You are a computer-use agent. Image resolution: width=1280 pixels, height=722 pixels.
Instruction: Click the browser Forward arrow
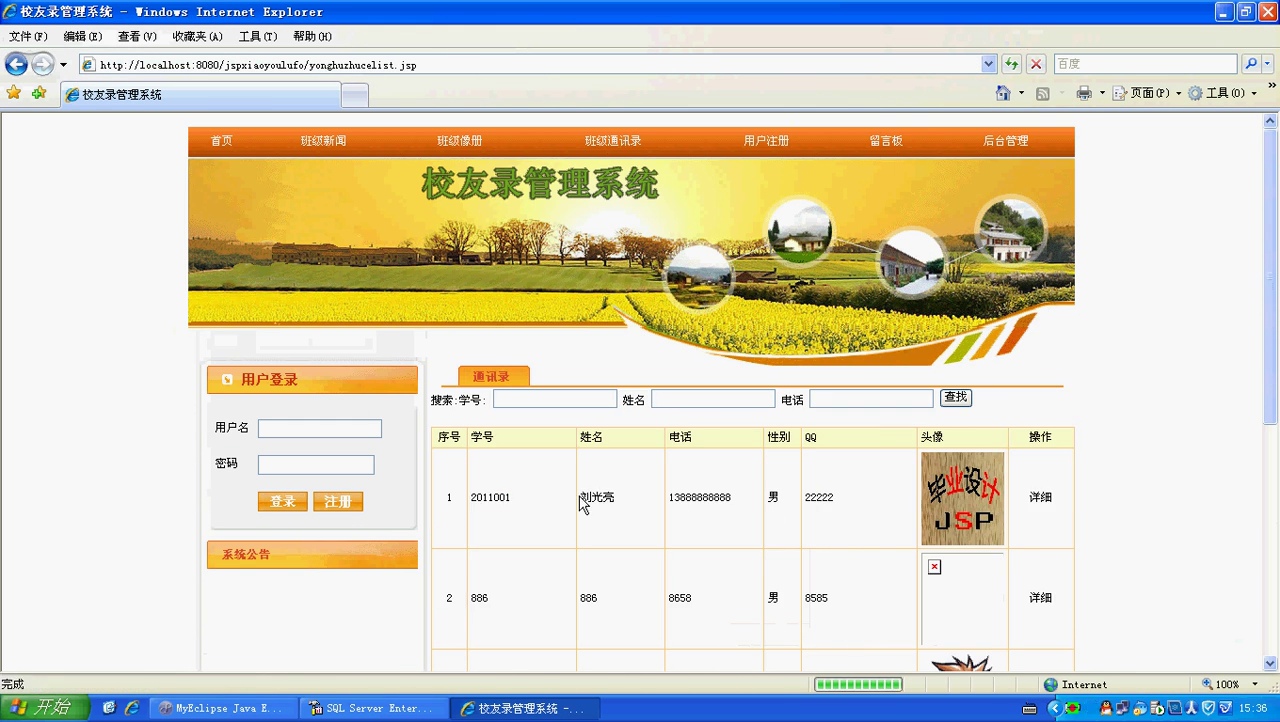42,64
